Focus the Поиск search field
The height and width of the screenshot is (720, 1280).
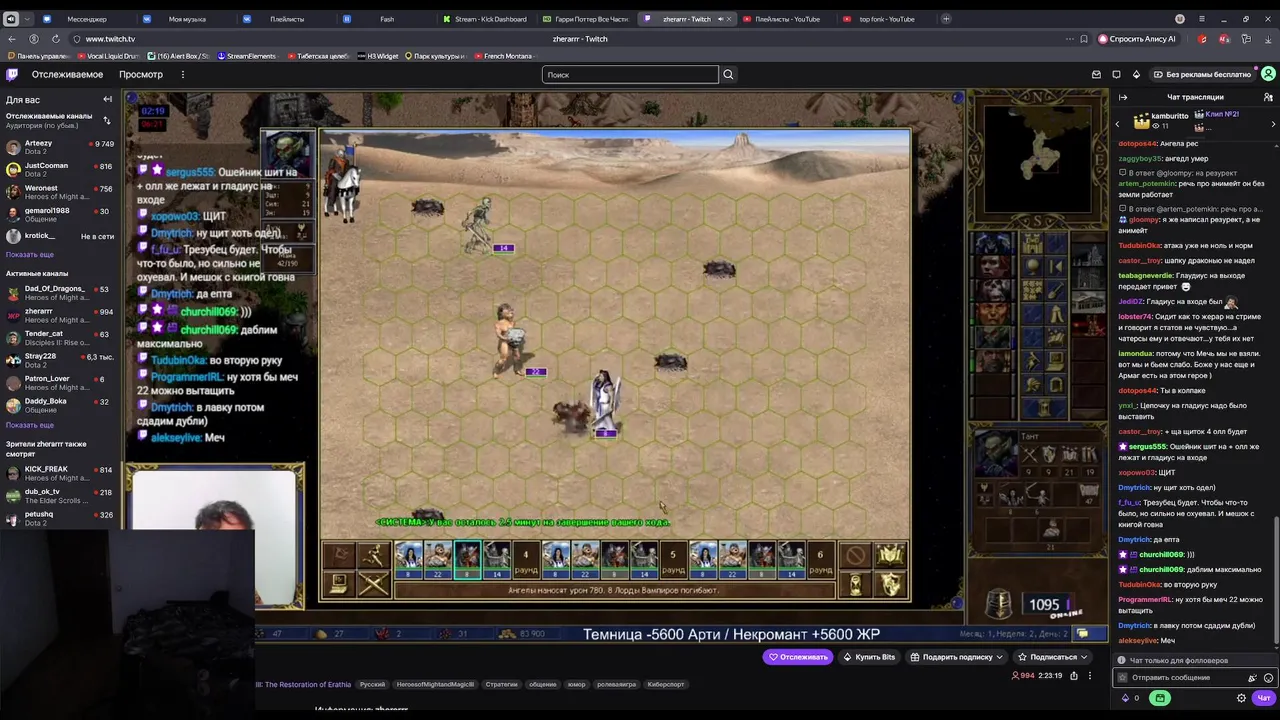[x=630, y=74]
